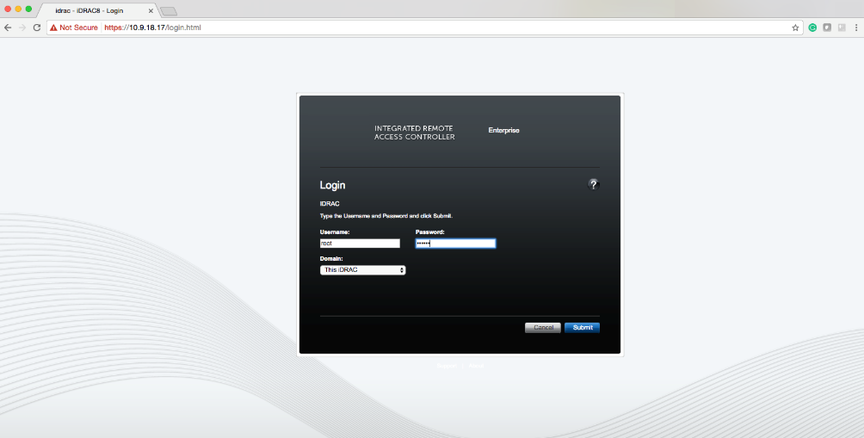Screen dimensions: 864x438
Task: Open Chrome's three-dot menu
Action: [856, 28]
